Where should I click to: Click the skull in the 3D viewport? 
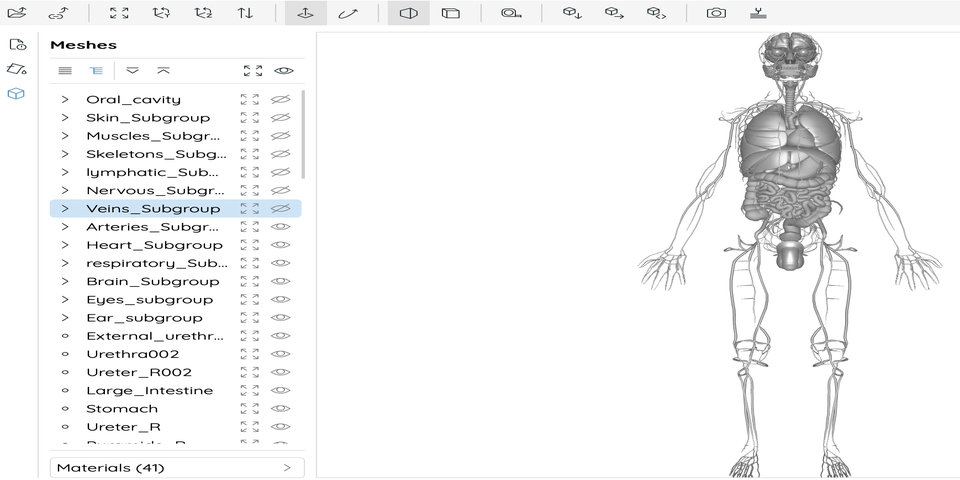(x=790, y=55)
